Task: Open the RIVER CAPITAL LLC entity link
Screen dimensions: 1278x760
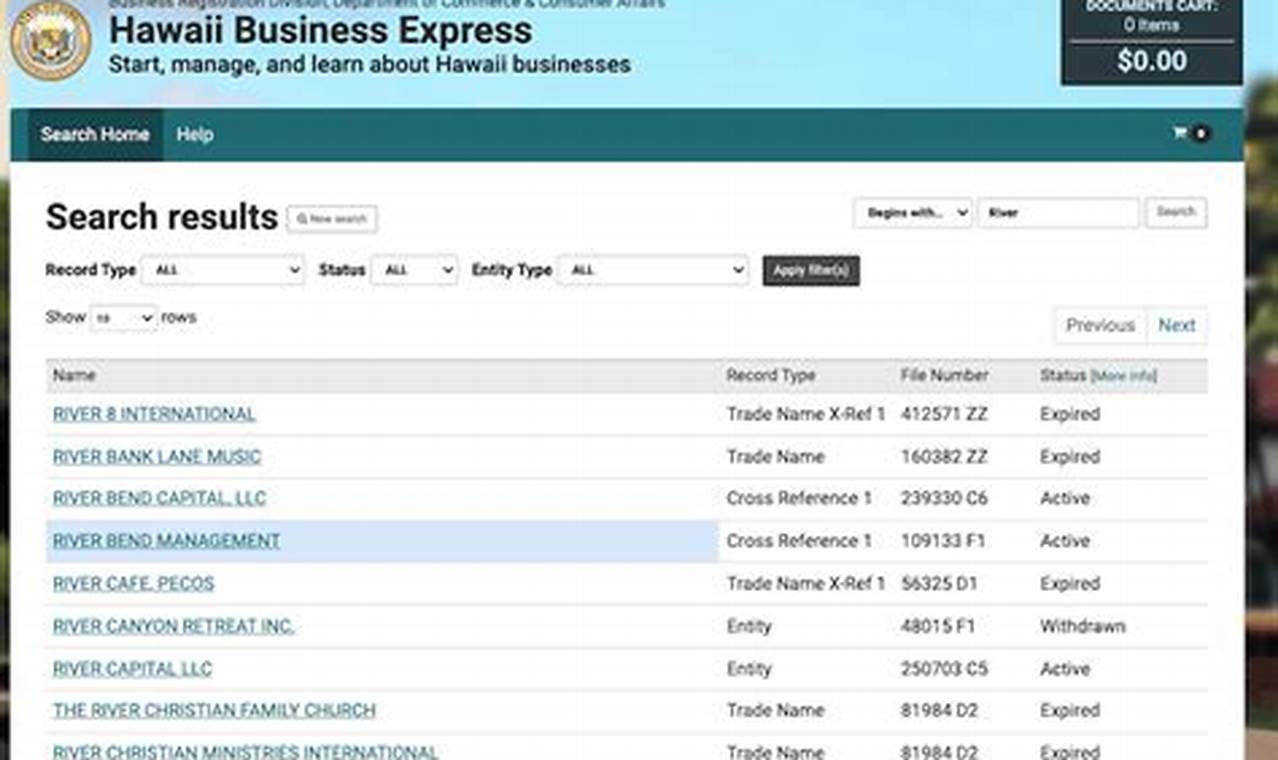Action: coord(131,668)
